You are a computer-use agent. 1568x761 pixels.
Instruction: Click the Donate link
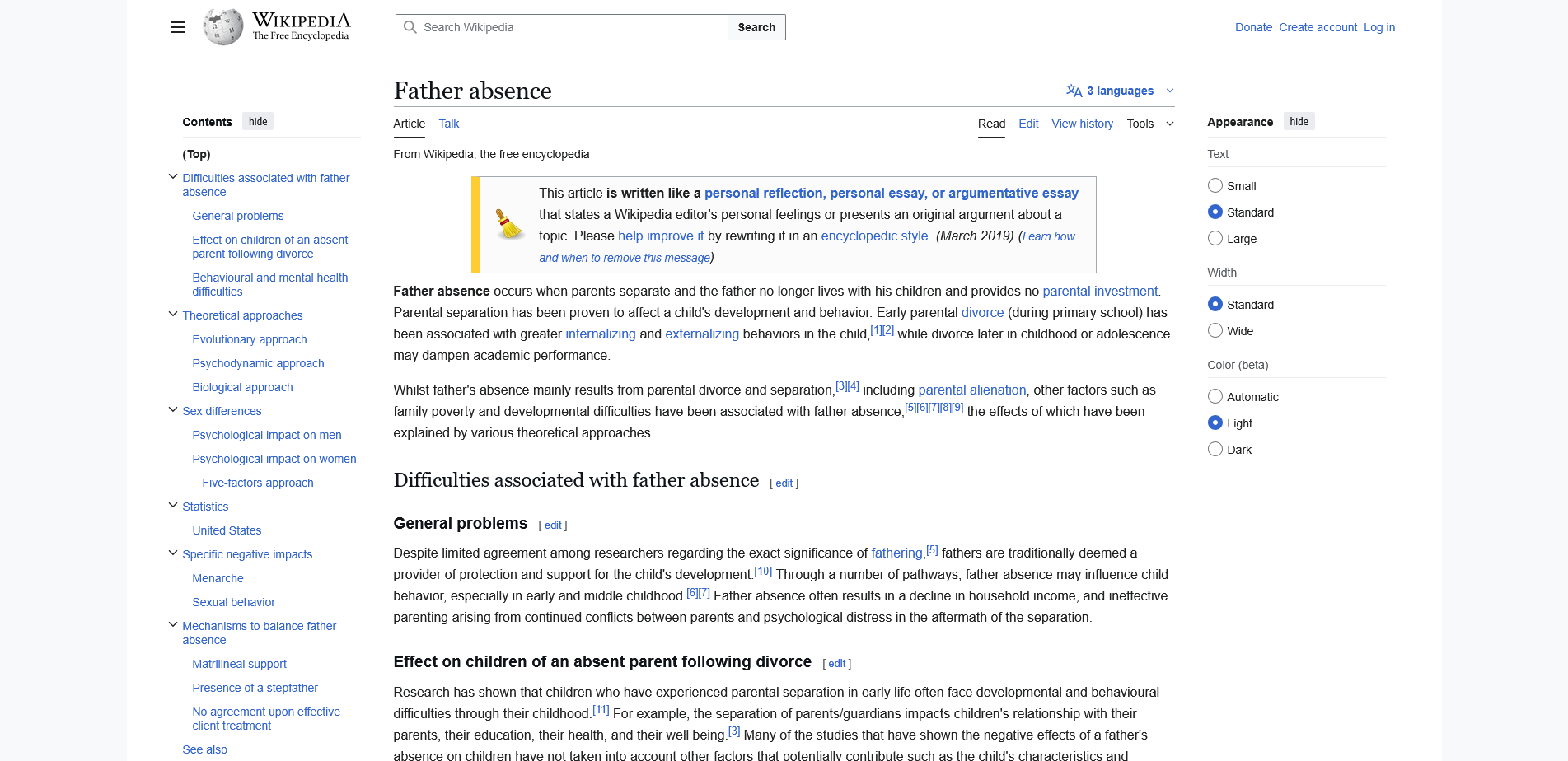click(x=1253, y=27)
